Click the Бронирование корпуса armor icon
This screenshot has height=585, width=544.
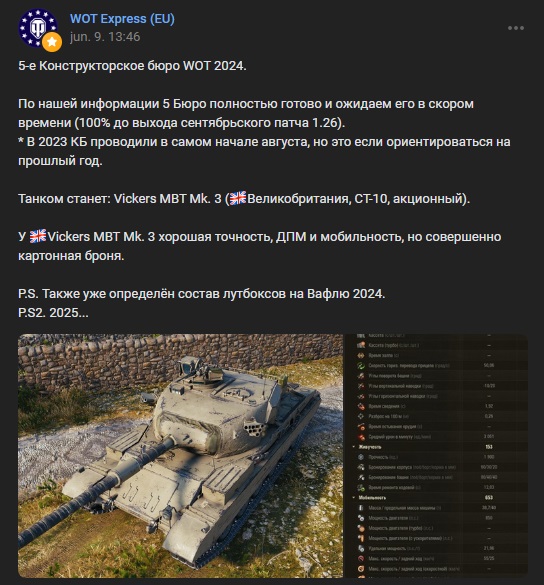click(x=361, y=467)
